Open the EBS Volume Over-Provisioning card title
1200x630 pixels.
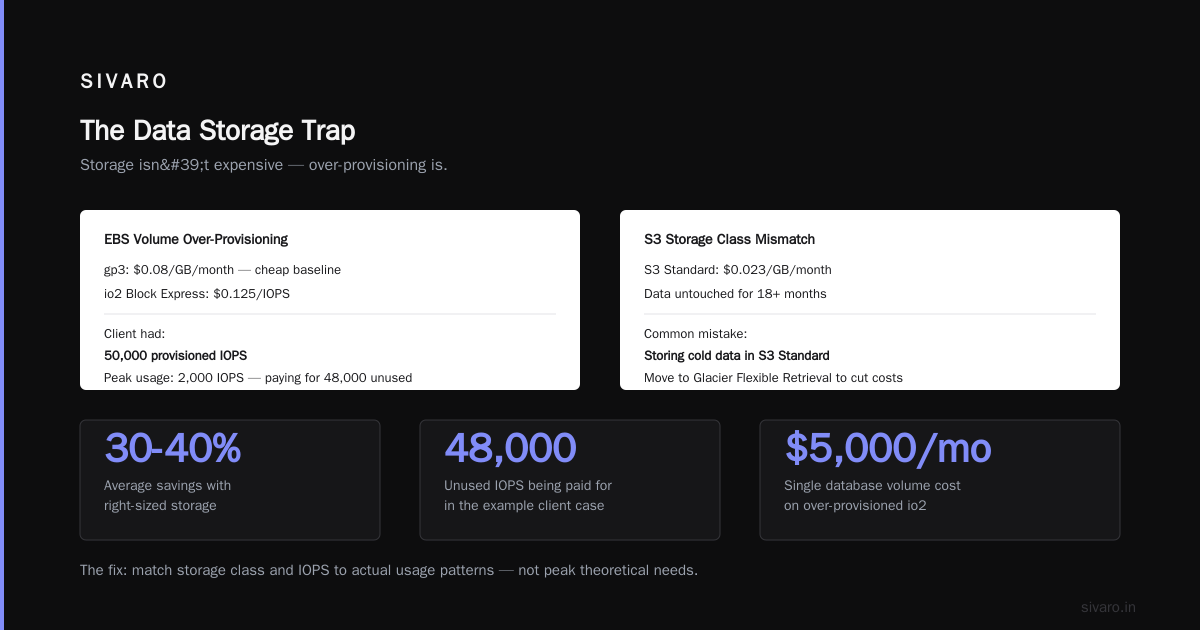click(x=196, y=240)
